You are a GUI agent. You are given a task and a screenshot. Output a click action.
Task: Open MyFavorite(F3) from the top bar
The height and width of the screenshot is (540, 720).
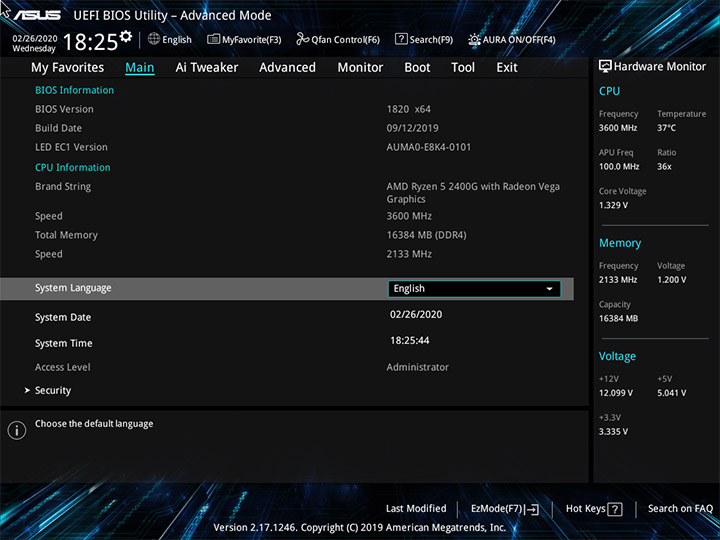click(244, 39)
